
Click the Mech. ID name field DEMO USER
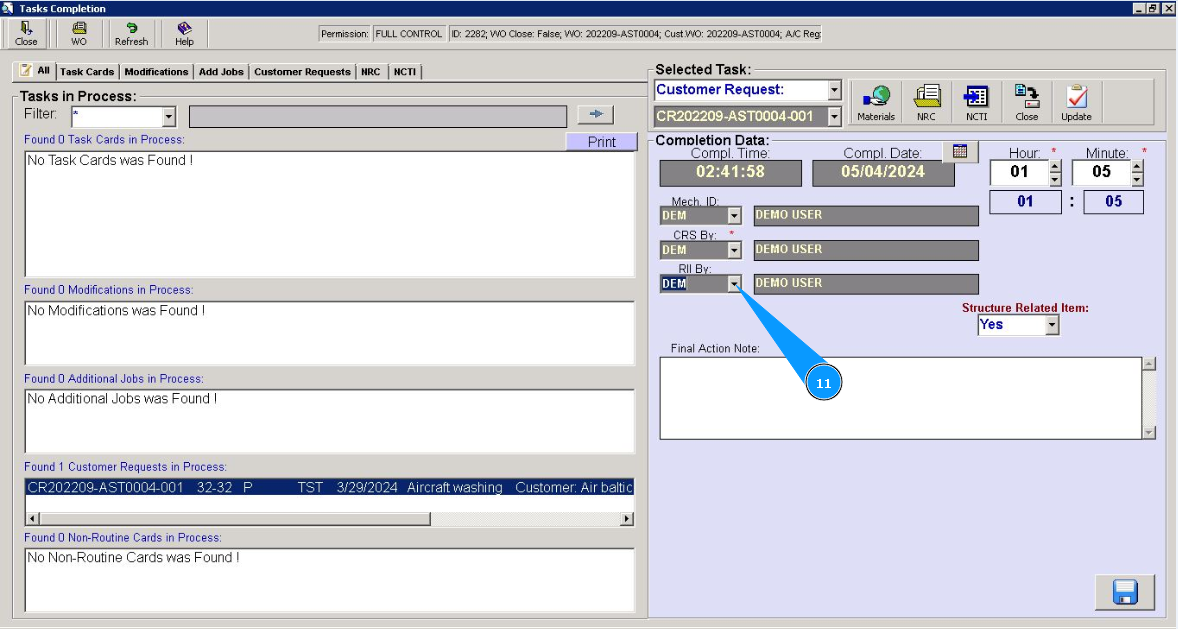866,216
